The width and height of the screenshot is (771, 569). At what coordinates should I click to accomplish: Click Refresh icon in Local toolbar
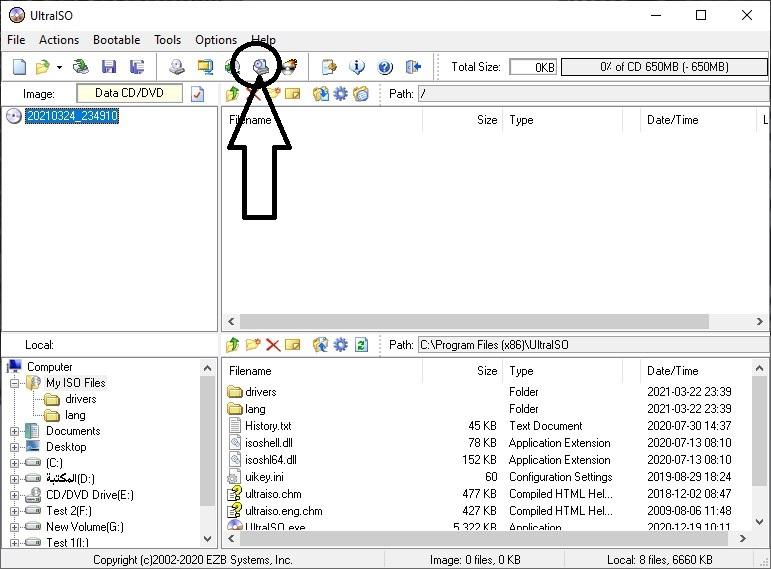(x=361, y=345)
